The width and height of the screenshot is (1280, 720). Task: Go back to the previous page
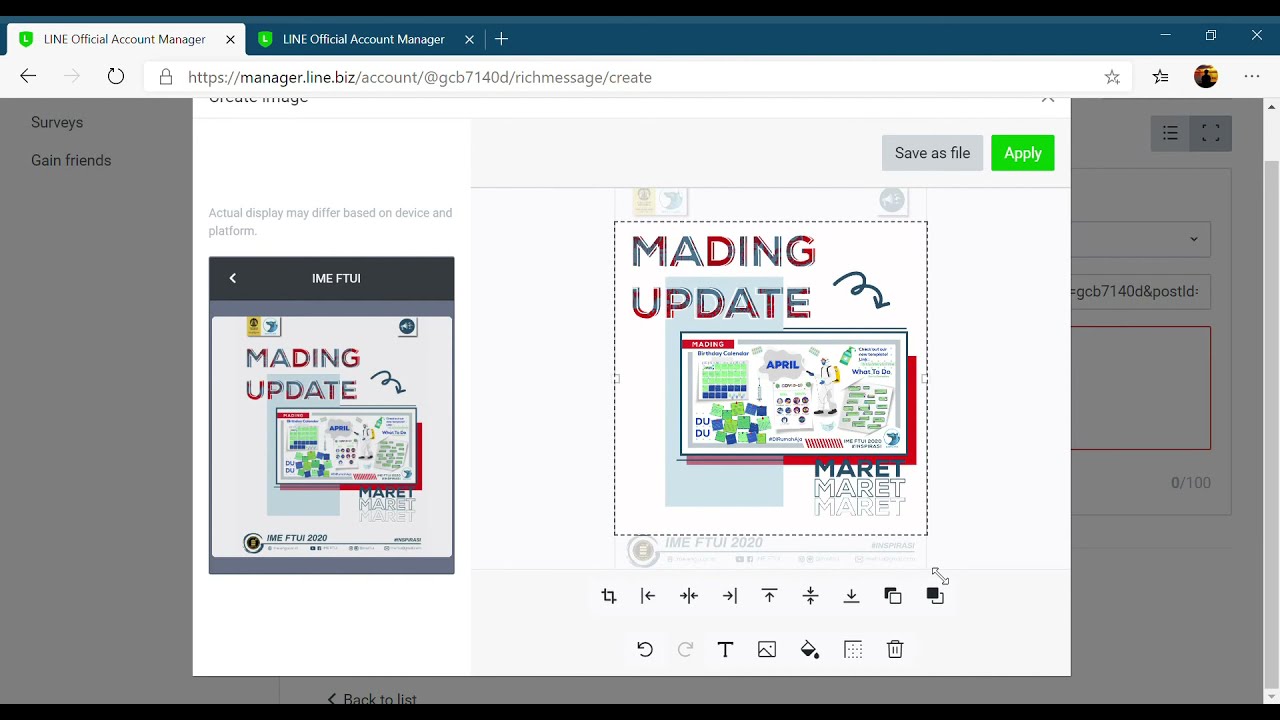[28, 77]
